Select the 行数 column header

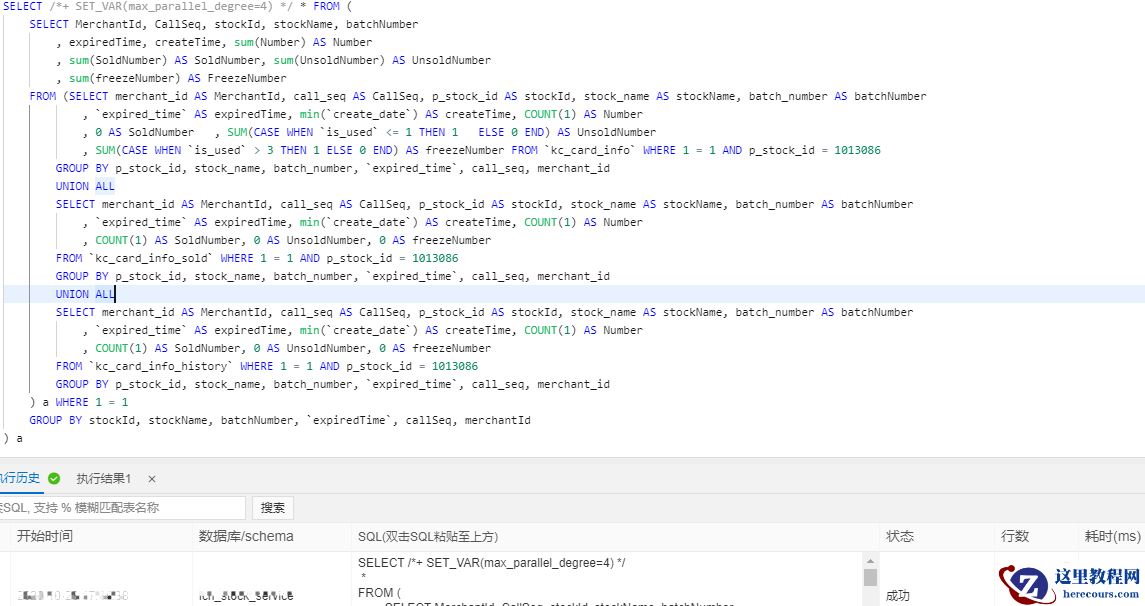coord(1014,536)
